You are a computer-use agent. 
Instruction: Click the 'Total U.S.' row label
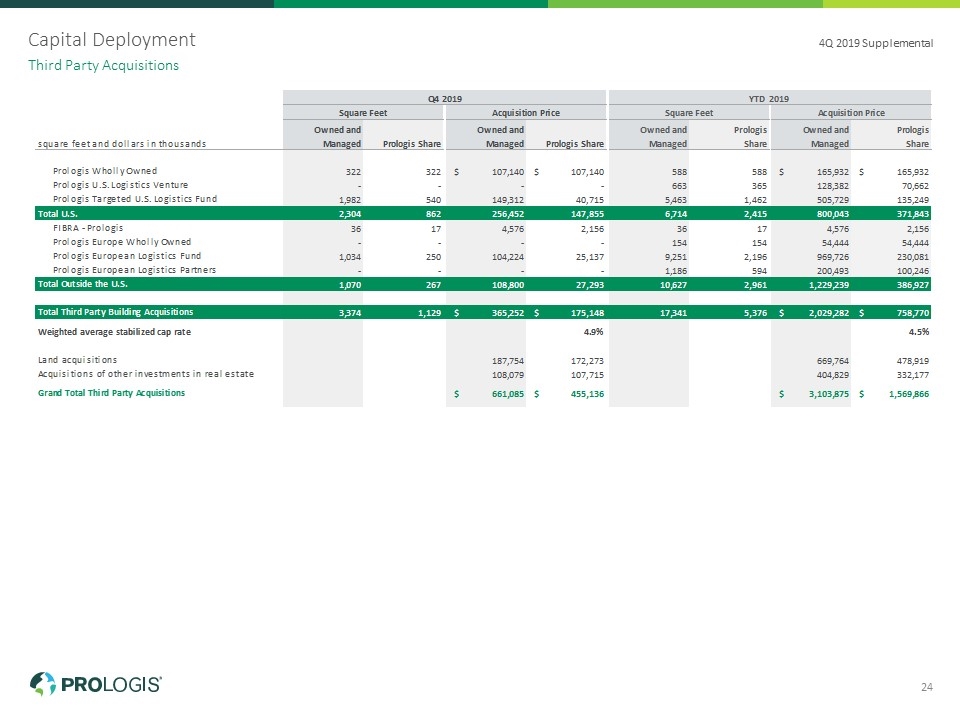[58, 214]
